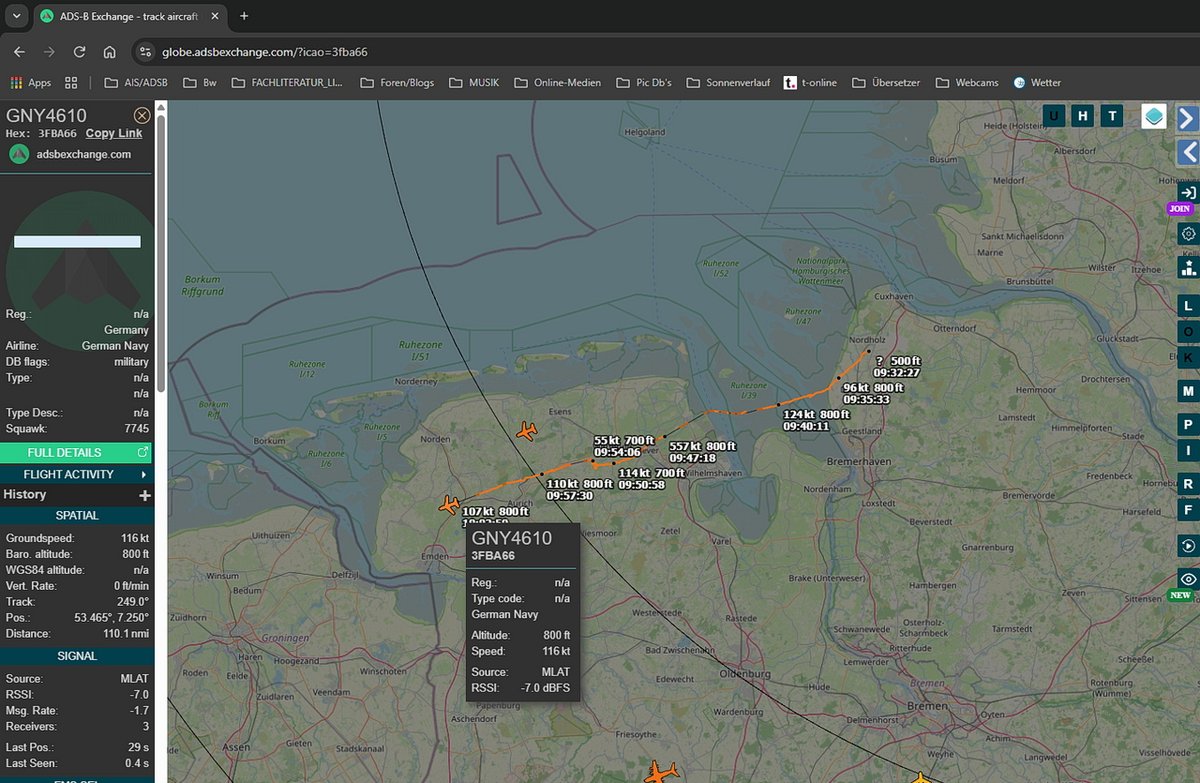Select the aircraft icon near Esens
This screenshot has width=1200, height=783.
527,431
